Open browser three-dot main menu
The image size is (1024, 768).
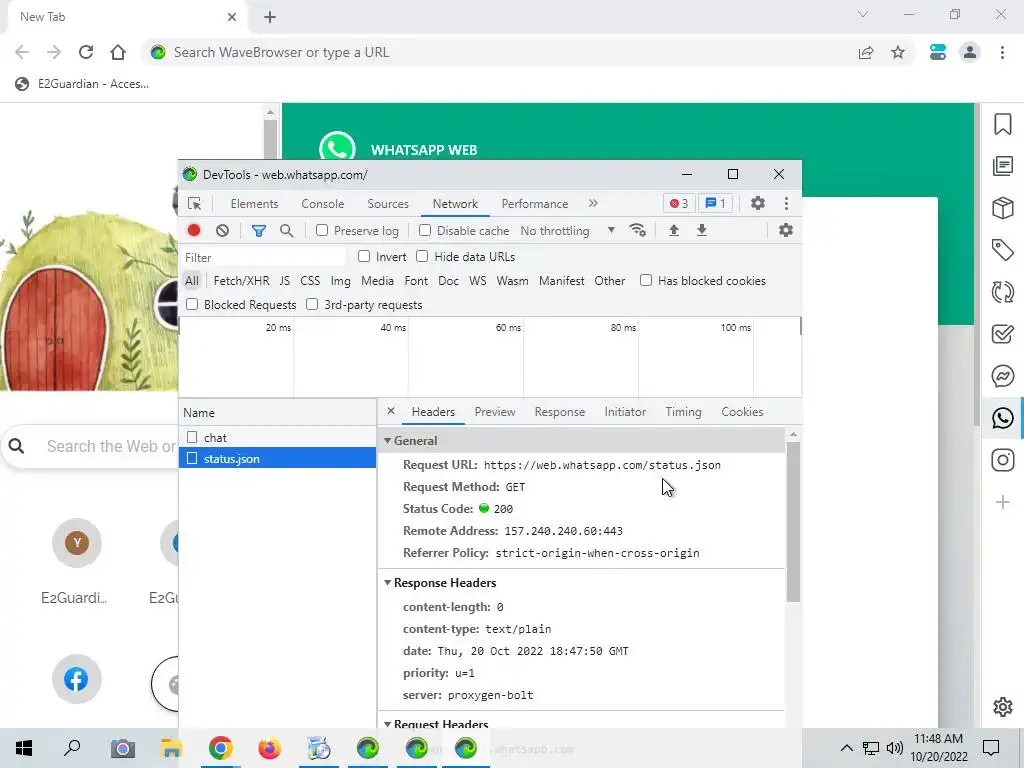[1002, 52]
